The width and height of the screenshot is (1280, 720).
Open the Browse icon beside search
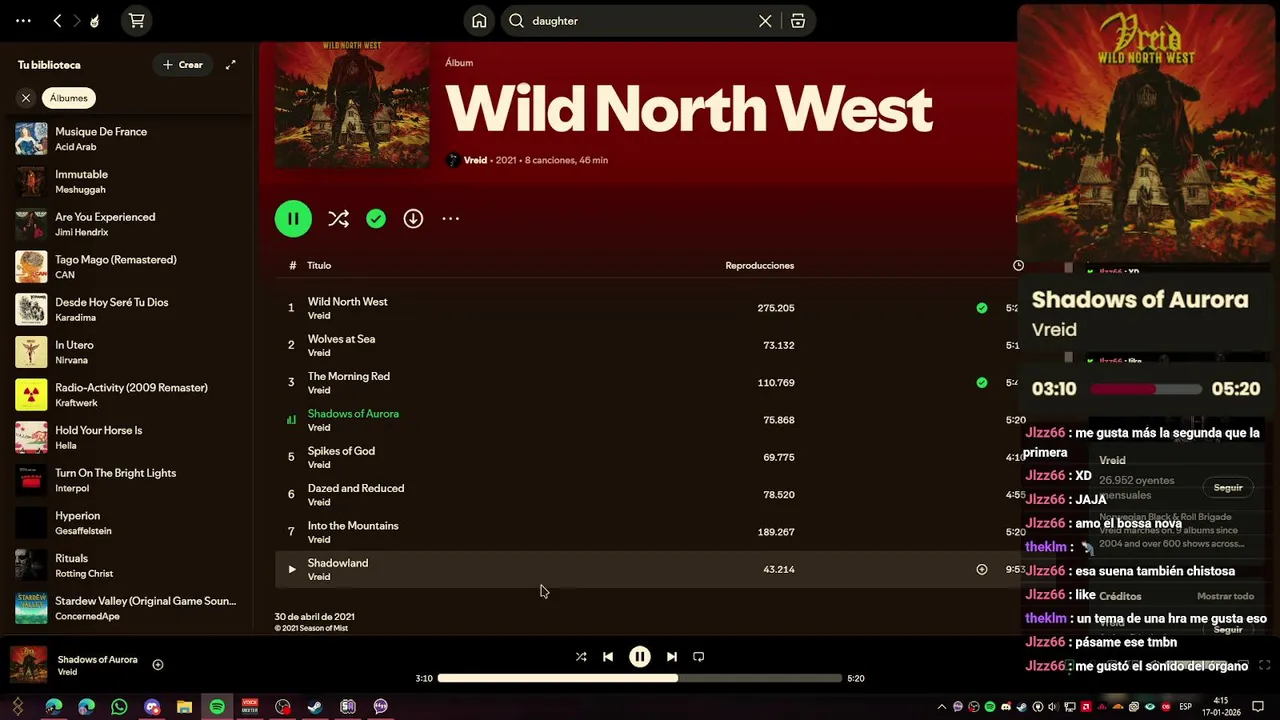(798, 21)
